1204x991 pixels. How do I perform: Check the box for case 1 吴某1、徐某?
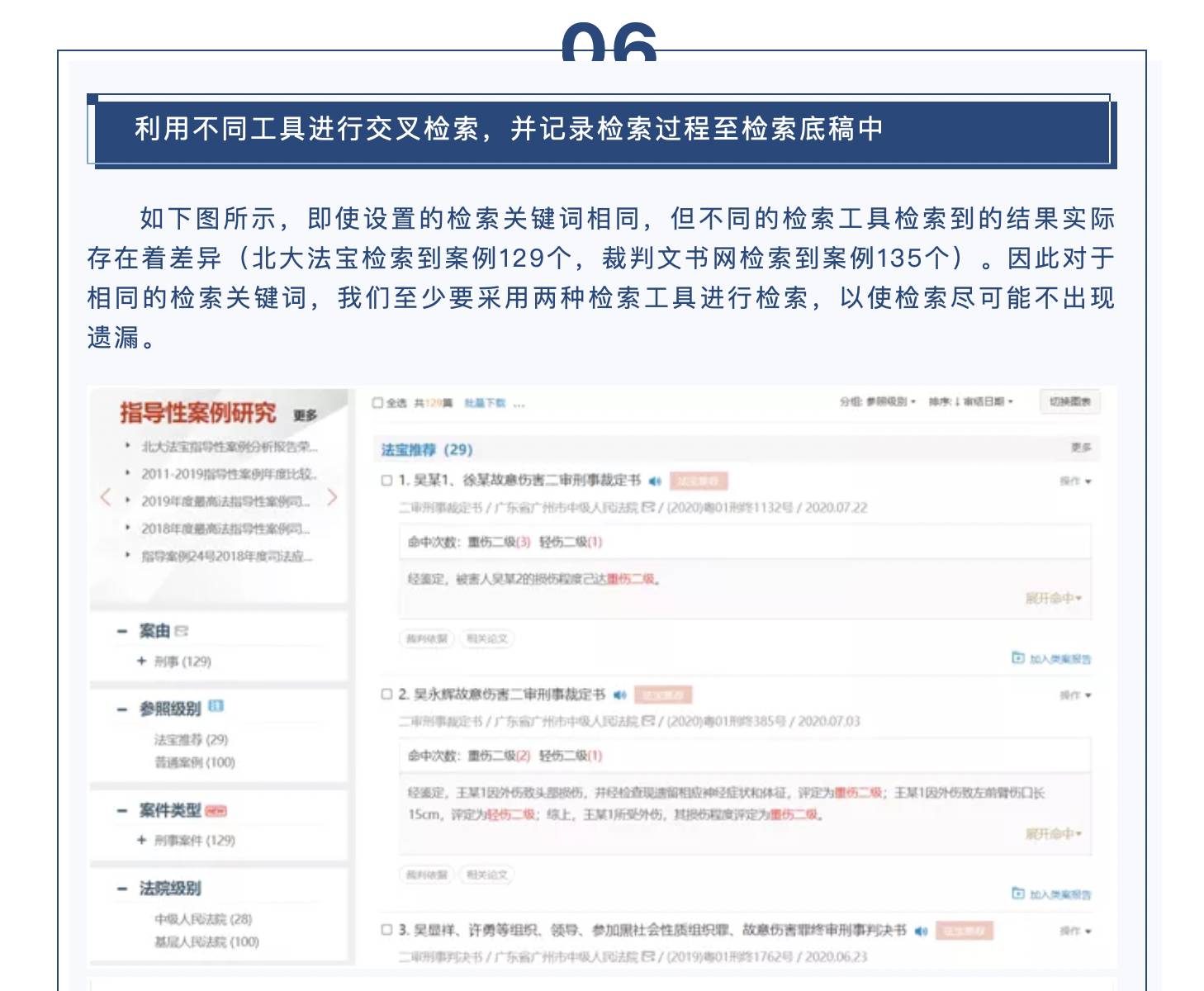pyautogui.click(x=386, y=480)
